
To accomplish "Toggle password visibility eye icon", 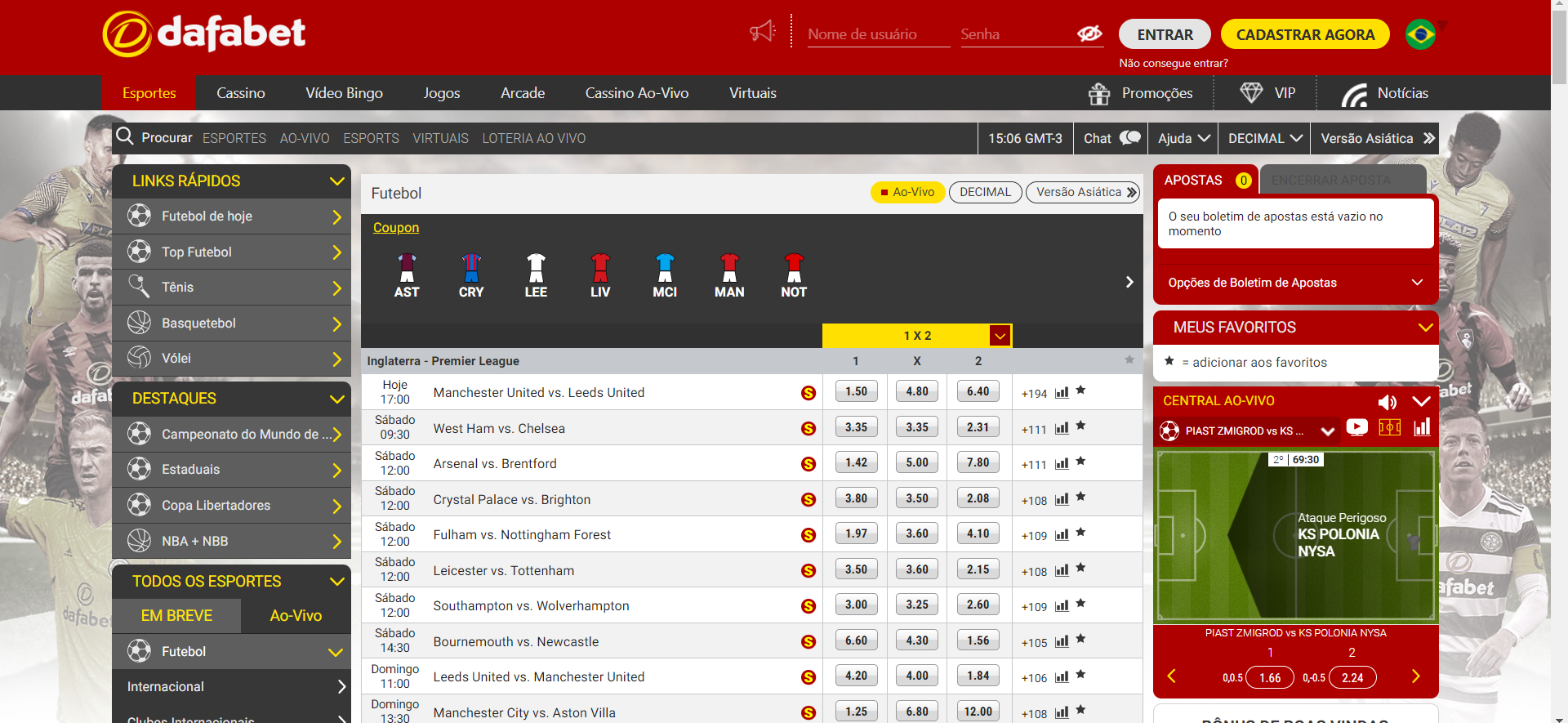I will [x=1089, y=33].
